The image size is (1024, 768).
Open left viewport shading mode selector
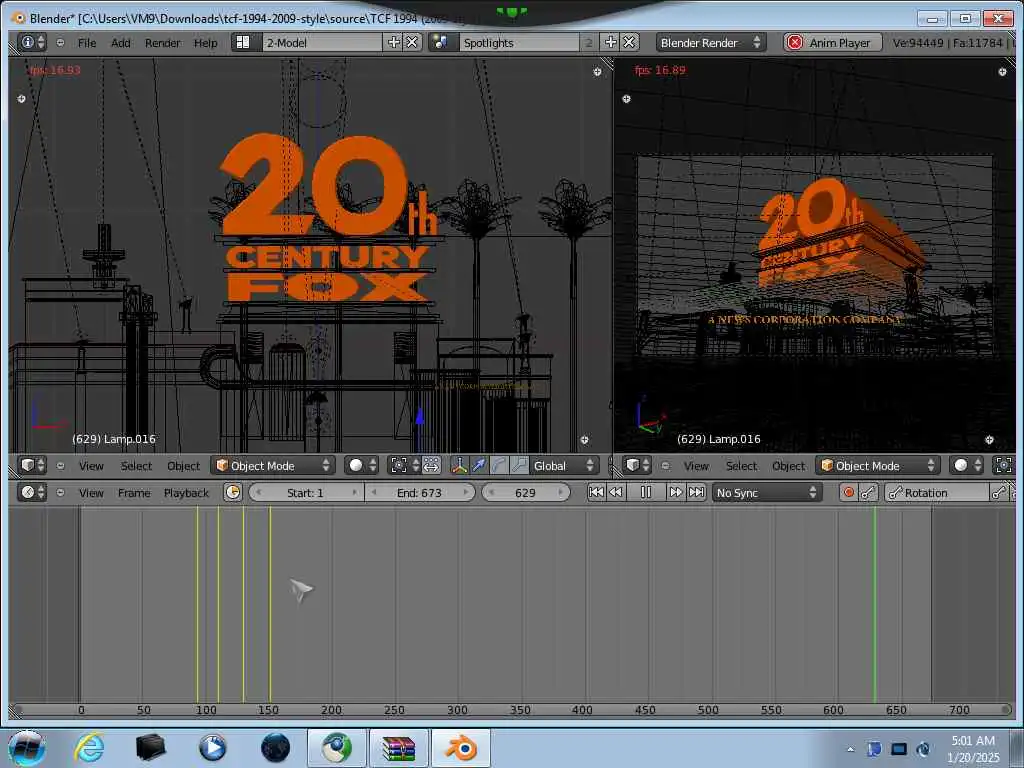362,466
